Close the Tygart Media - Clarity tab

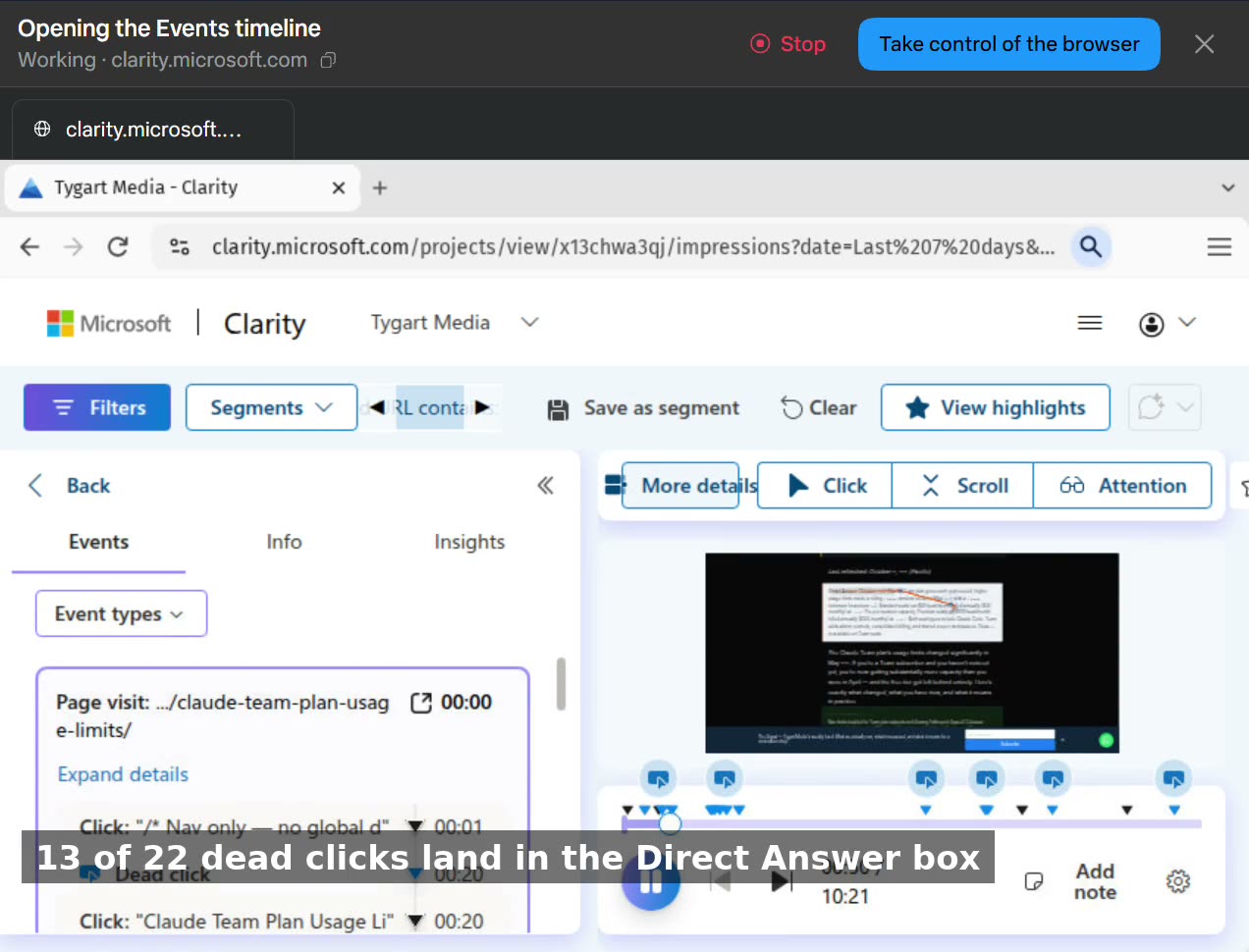point(339,187)
